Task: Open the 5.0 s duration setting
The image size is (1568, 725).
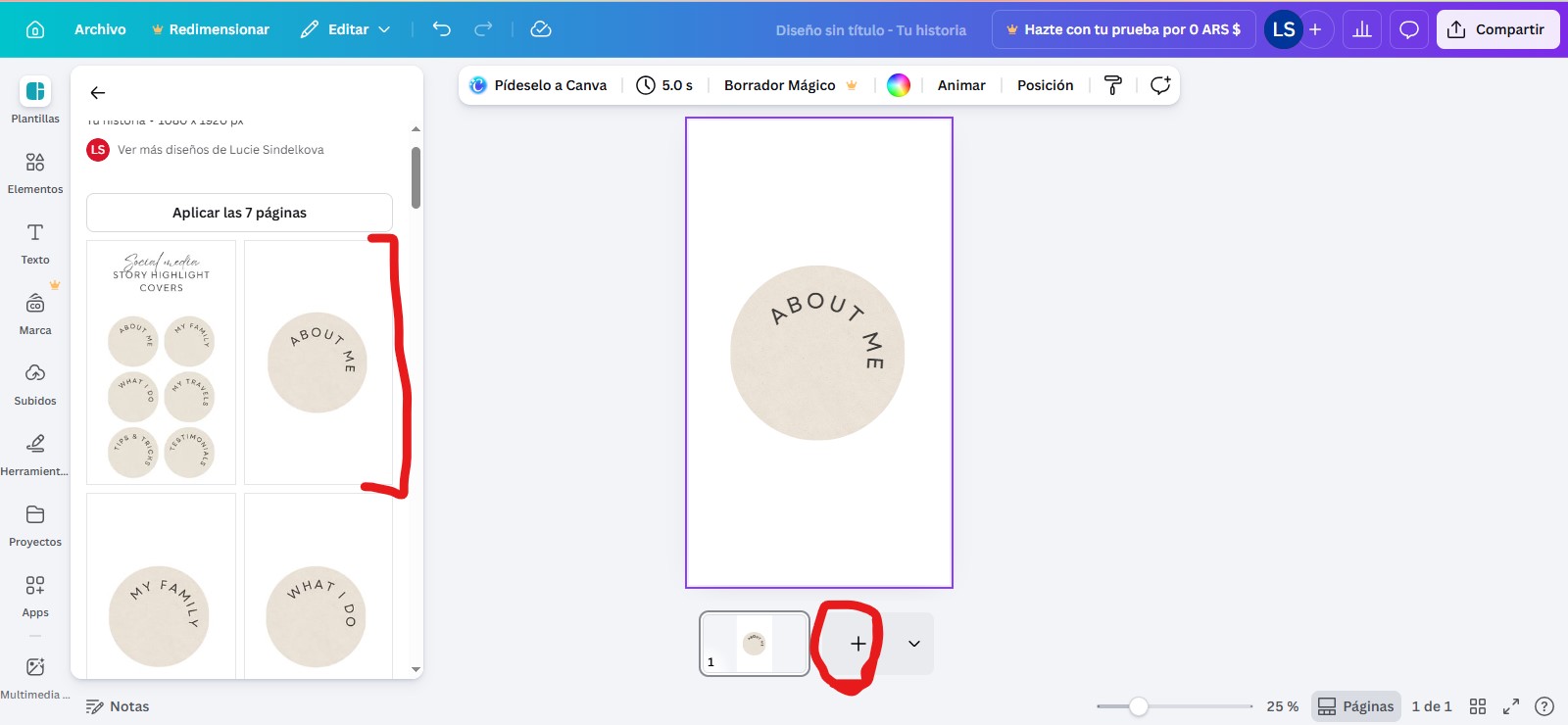Action: click(x=664, y=85)
